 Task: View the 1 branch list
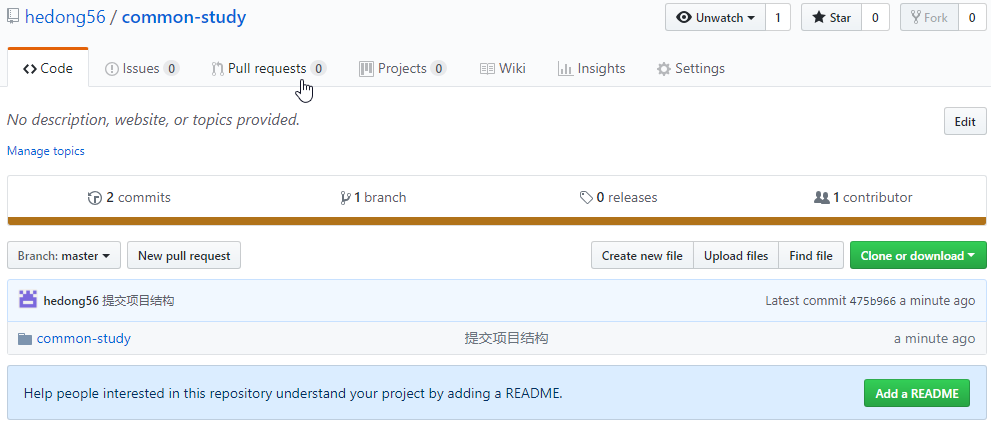(x=373, y=197)
